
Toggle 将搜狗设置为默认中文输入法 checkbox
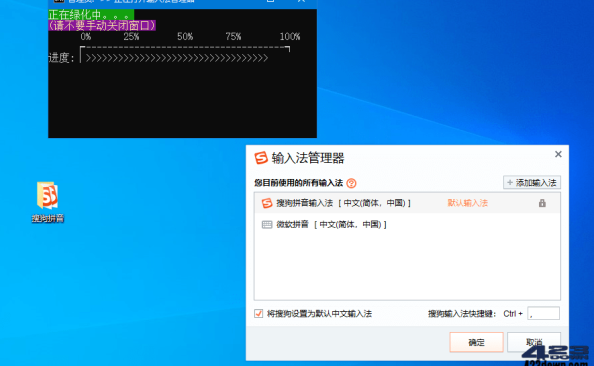258,314
